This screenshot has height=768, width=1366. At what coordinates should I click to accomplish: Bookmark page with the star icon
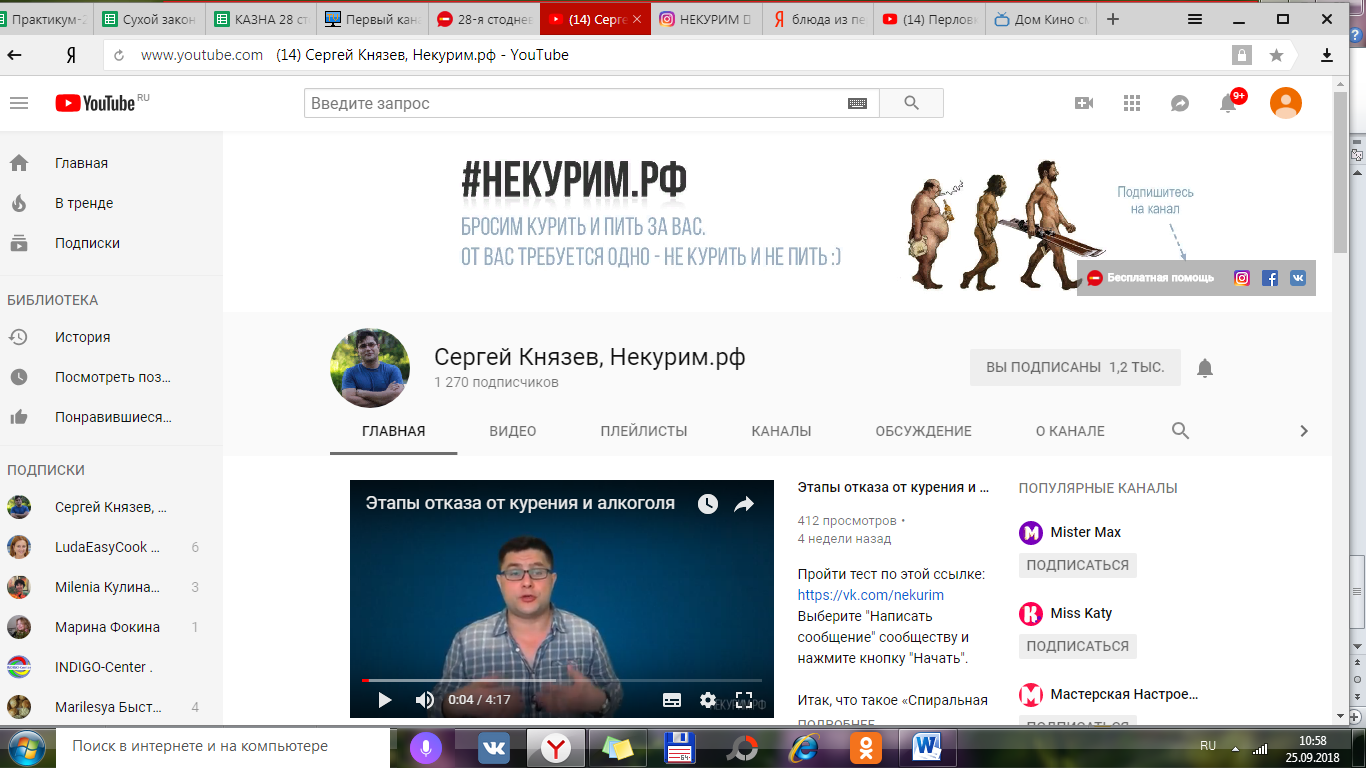[x=1276, y=56]
